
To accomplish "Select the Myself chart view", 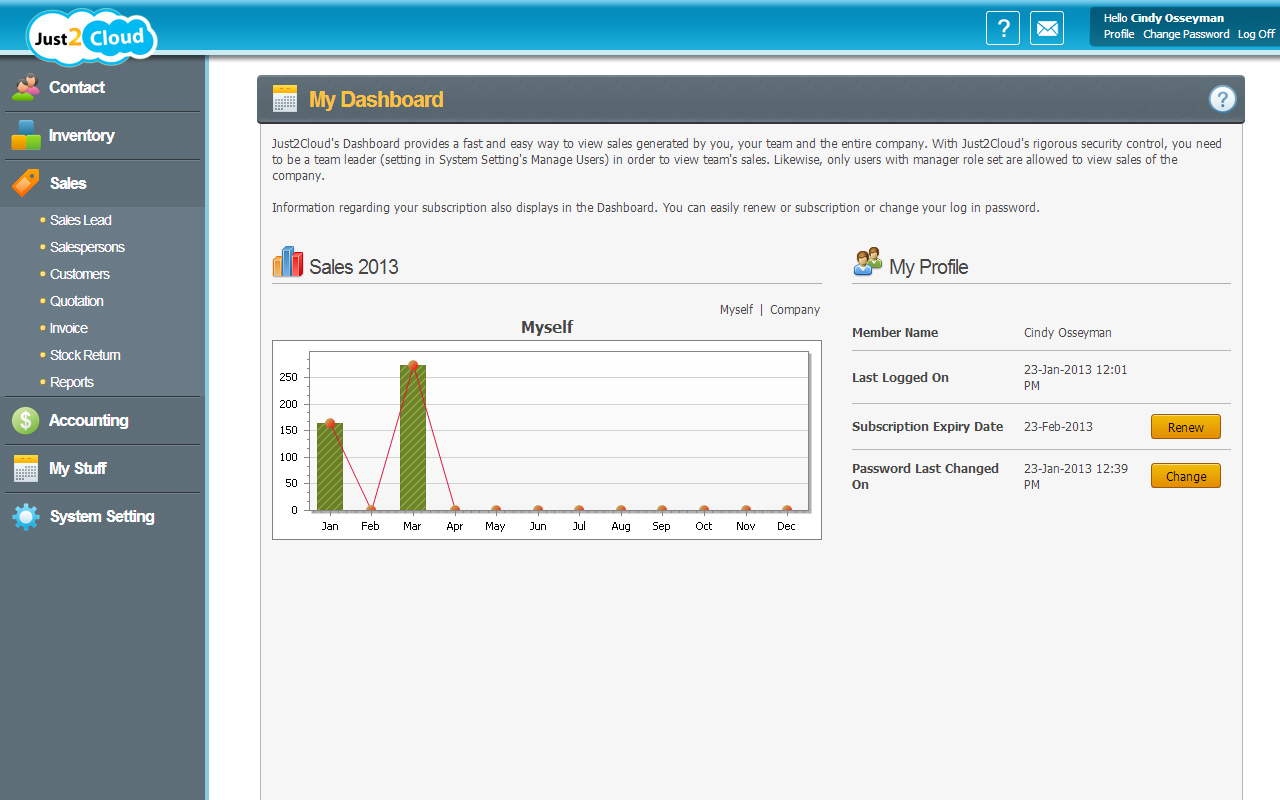I will click(736, 309).
